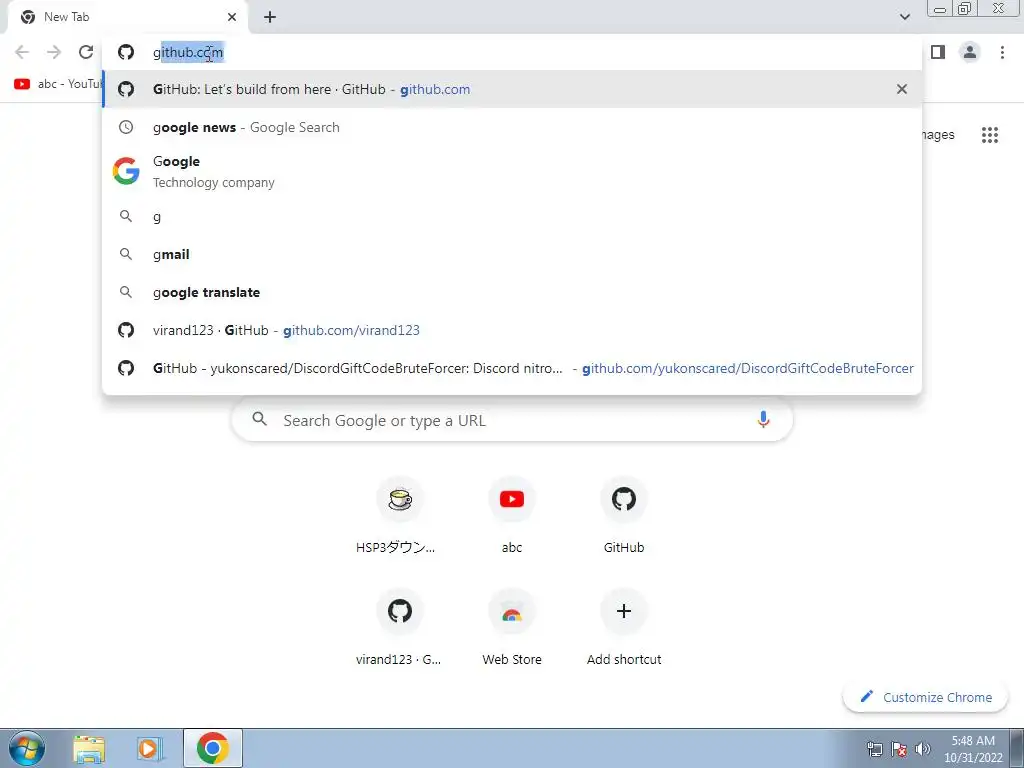Open the Windows Start menu orb
This screenshot has height=768, width=1024.
(x=27, y=748)
